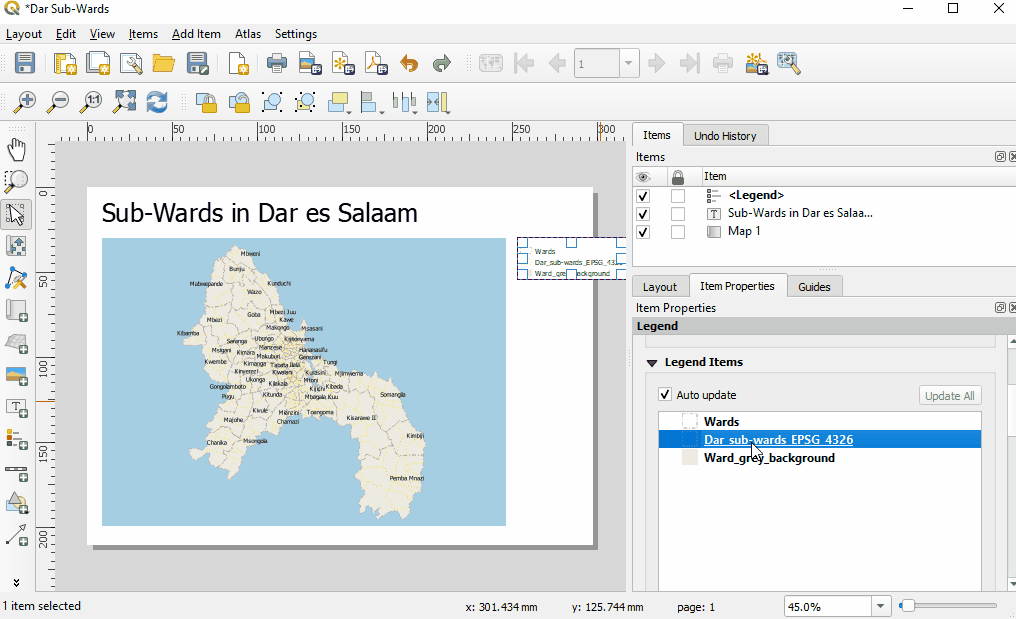Screen dimensions: 1016x619
Task: Open the atlas page number dropdown
Action: (629, 64)
